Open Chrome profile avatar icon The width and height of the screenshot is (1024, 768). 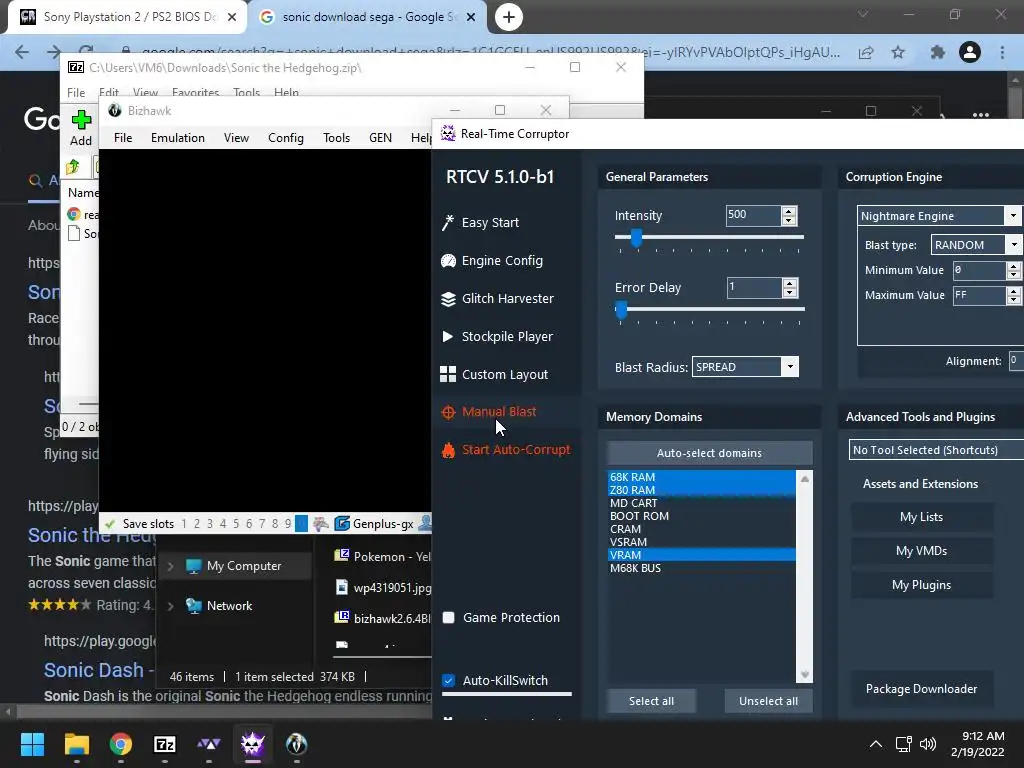point(970,52)
